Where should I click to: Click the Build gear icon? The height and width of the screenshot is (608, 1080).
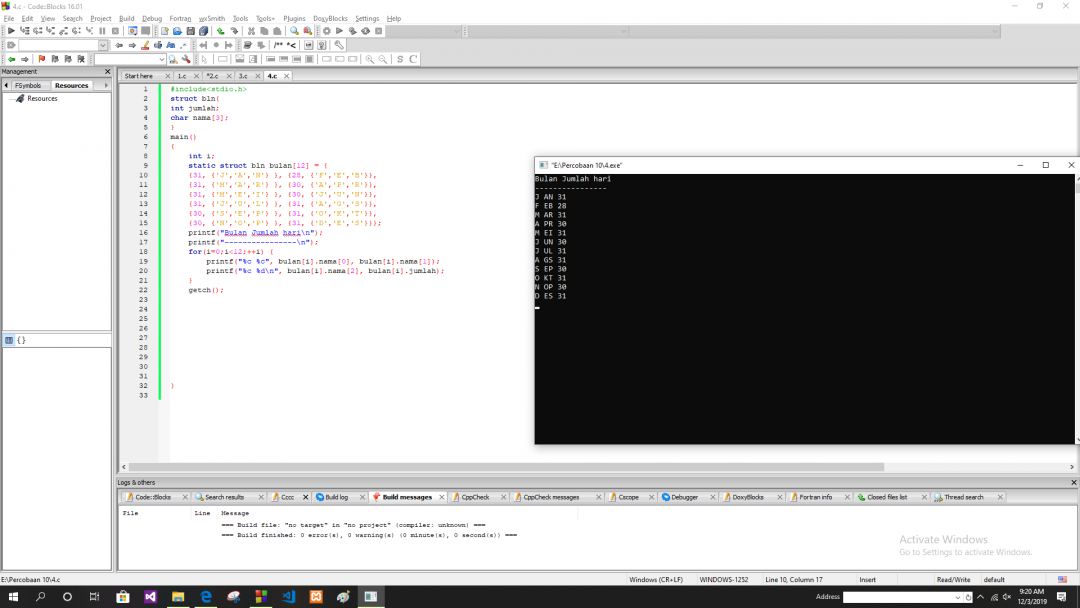(x=326, y=31)
